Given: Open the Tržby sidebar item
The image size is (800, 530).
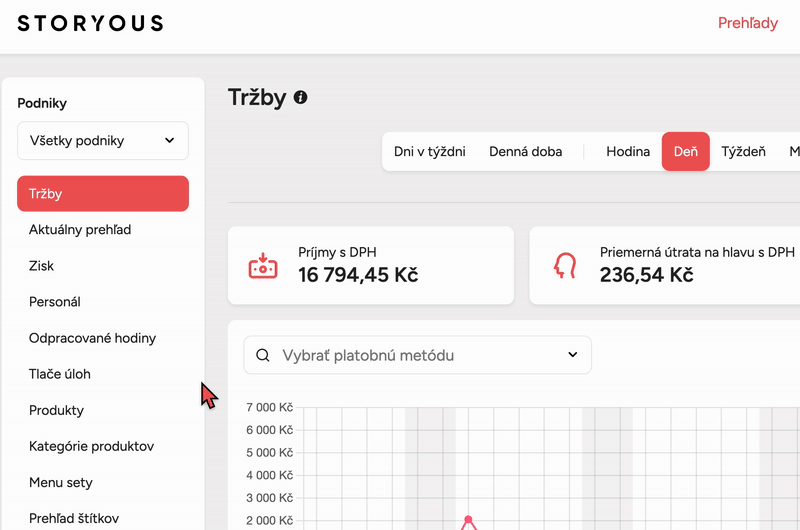Looking at the screenshot, I should pyautogui.click(x=103, y=194).
